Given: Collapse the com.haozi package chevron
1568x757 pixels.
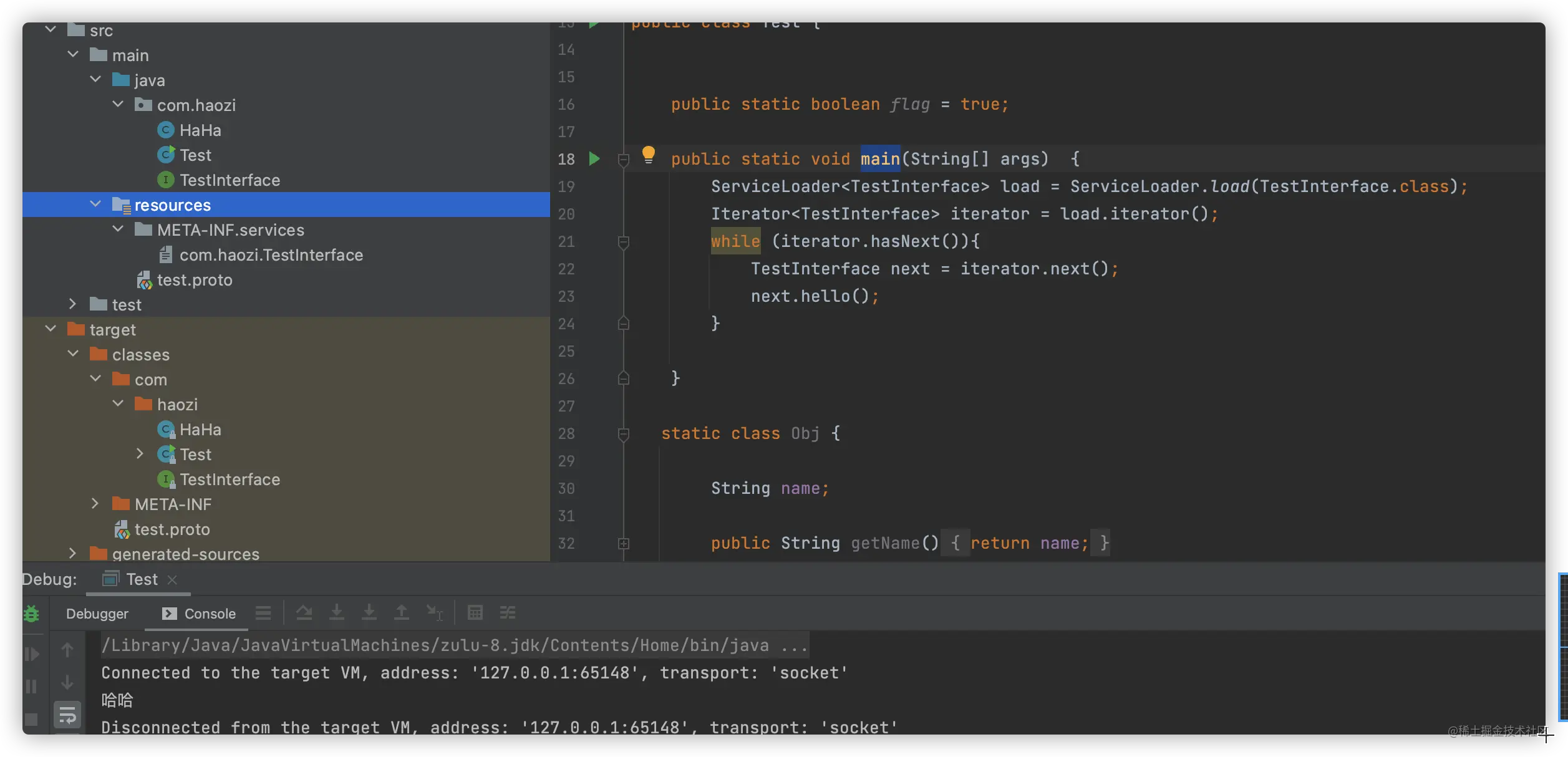Looking at the screenshot, I should [118, 104].
